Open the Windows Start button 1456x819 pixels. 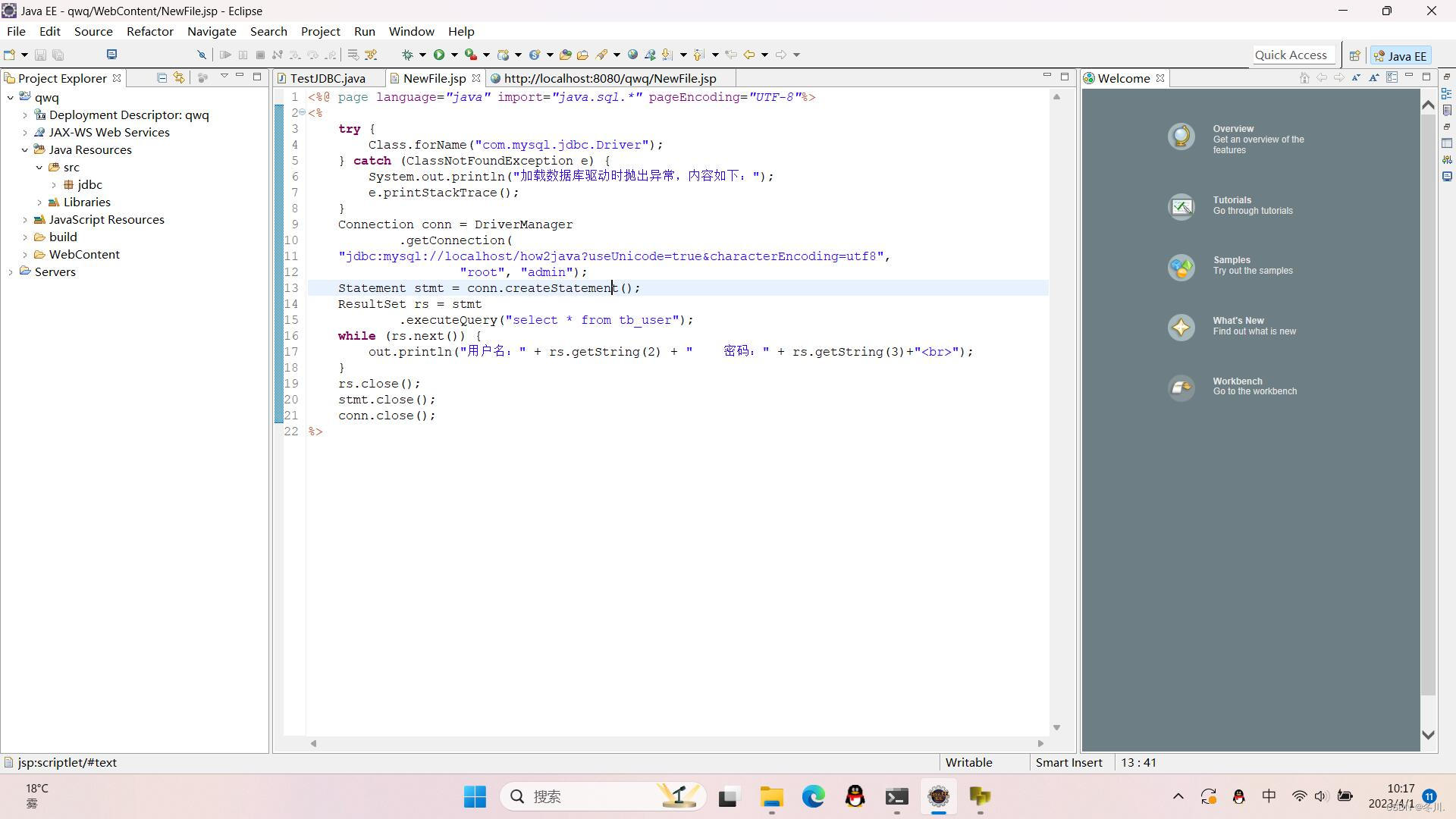475,796
